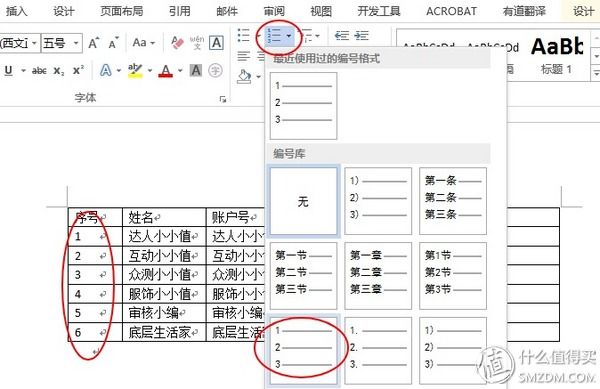Image resolution: width=600 pixels, height=389 pixels.
Task: Open the font color dropdown arrow
Action: tap(180, 70)
